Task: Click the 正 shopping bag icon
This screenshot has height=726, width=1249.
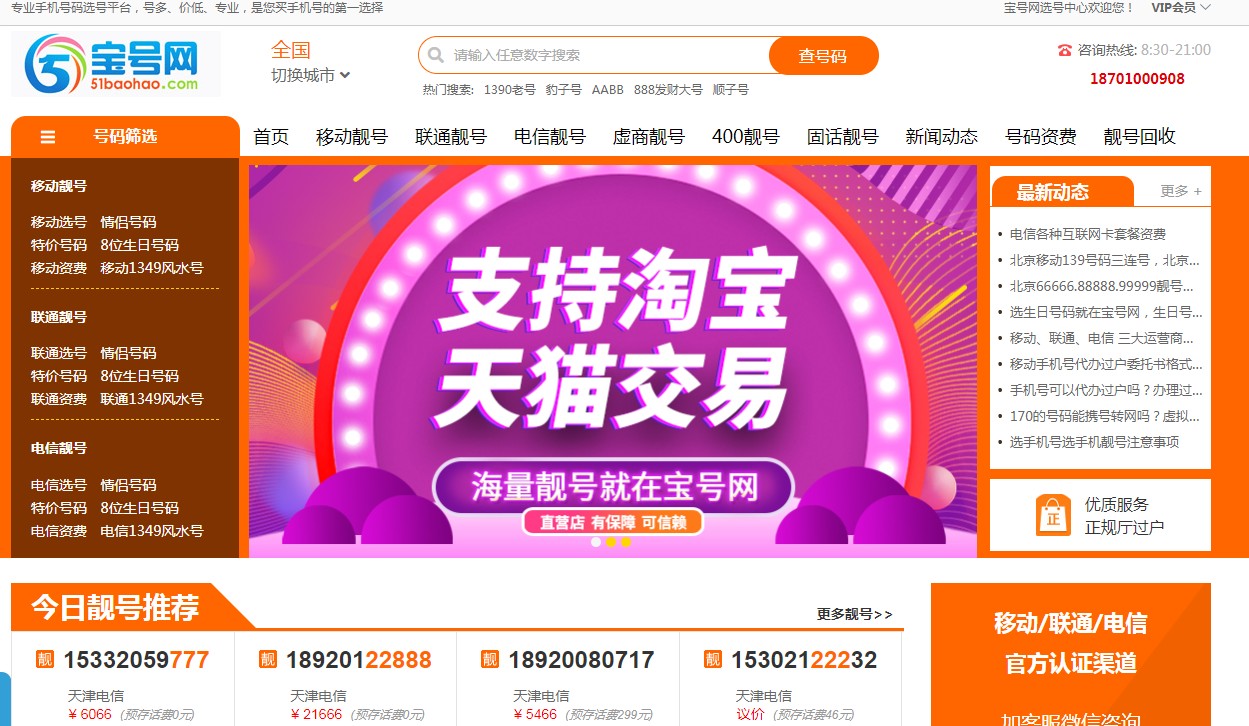Action: click(x=1053, y=515)
